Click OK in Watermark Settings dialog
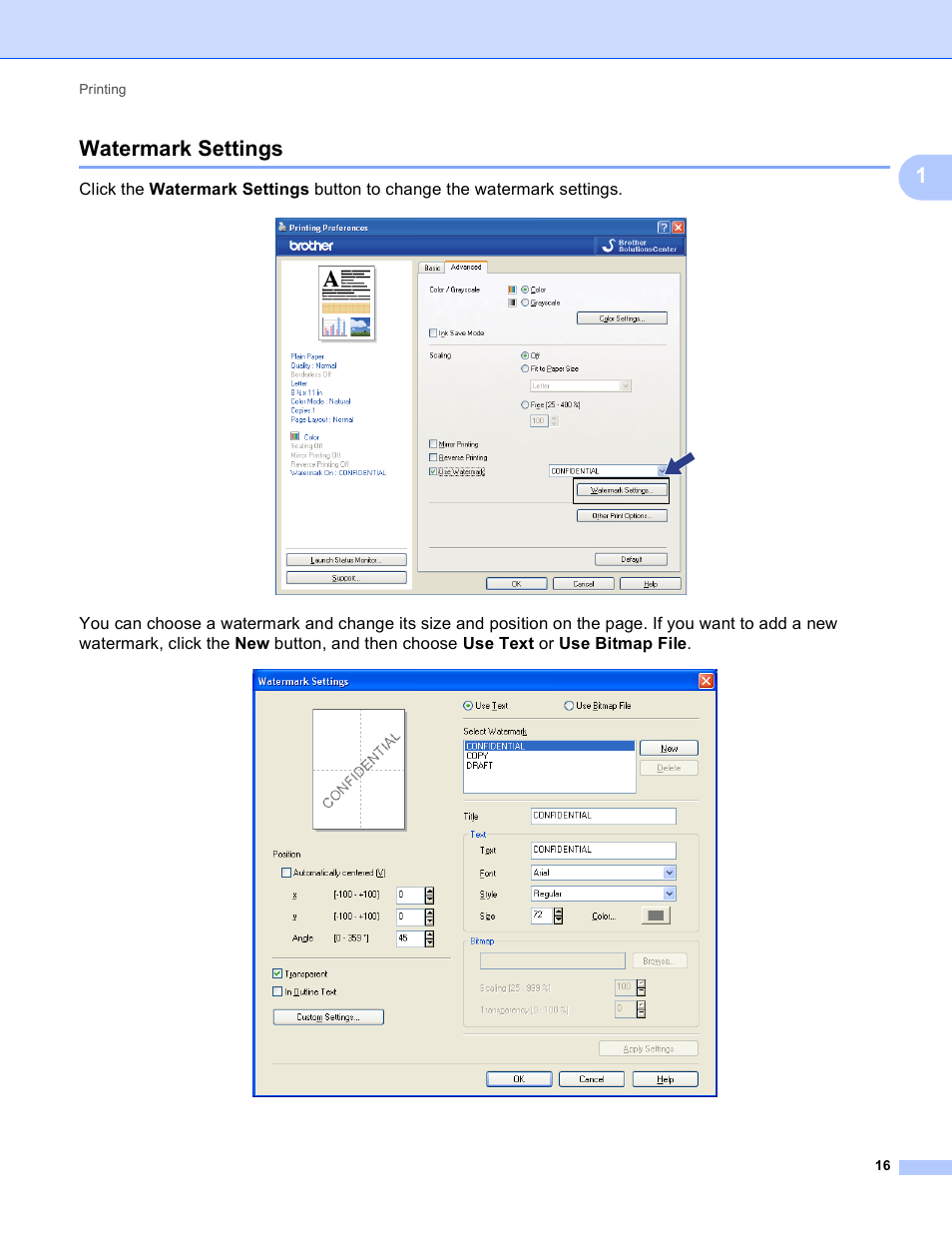The height and width of the screenshot is (1233, 952). 519,1079
